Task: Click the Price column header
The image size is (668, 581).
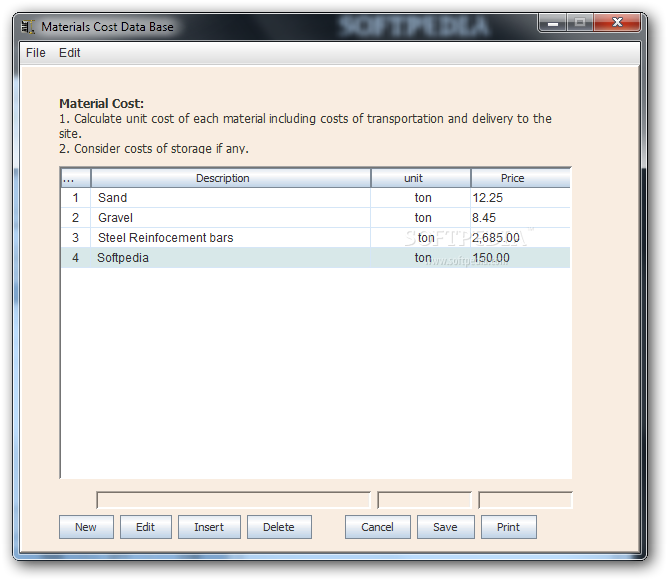Action: click(x=521, y=178)
